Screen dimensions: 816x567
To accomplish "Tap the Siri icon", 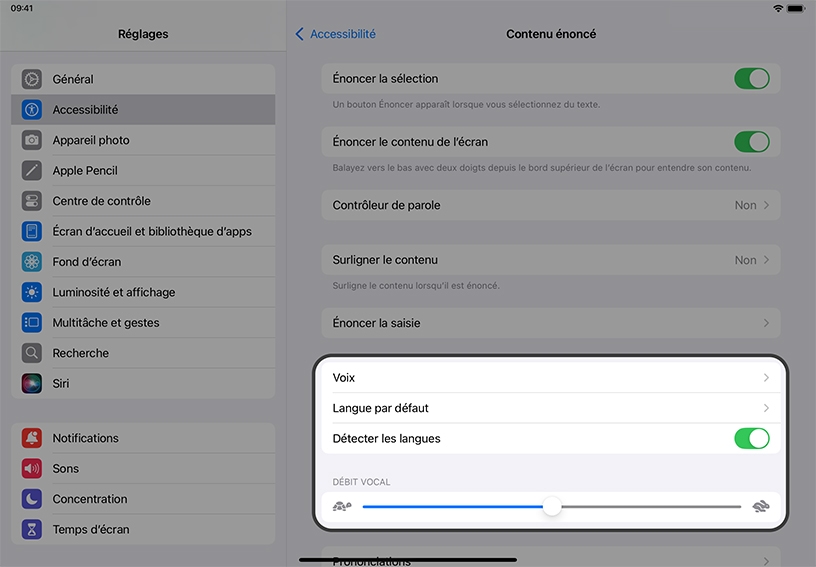I will pos(32,383).
